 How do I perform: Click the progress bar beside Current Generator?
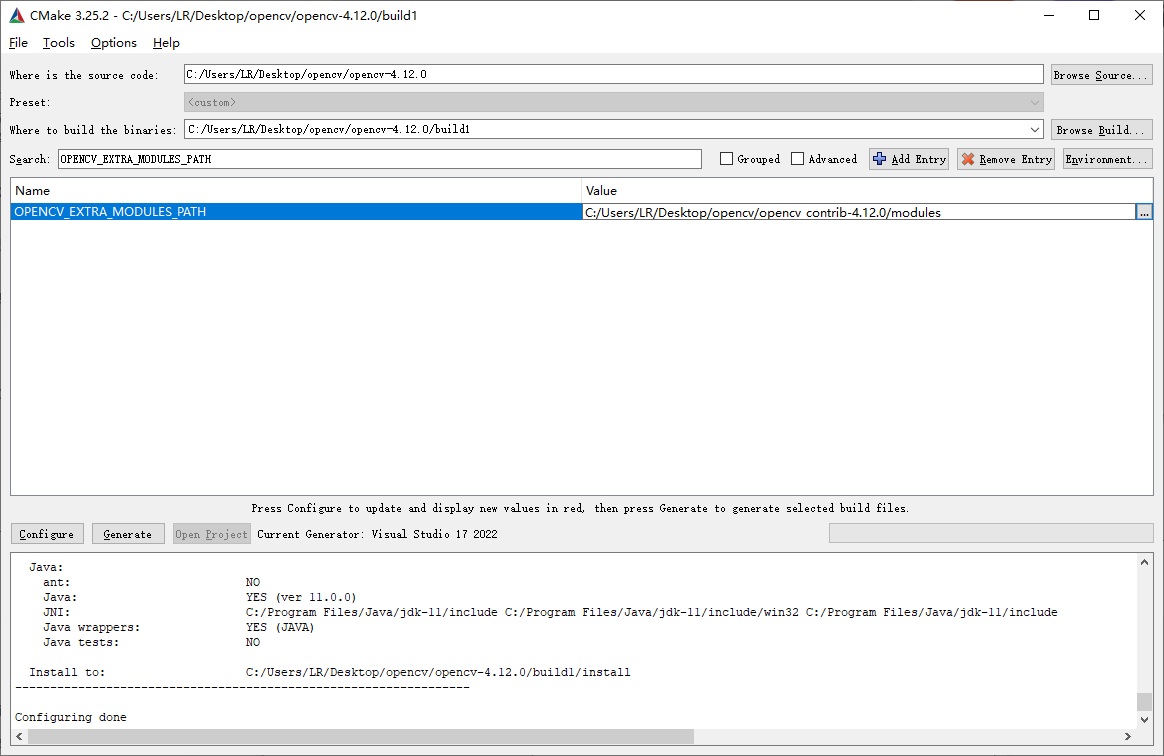(x=991, y=533)
